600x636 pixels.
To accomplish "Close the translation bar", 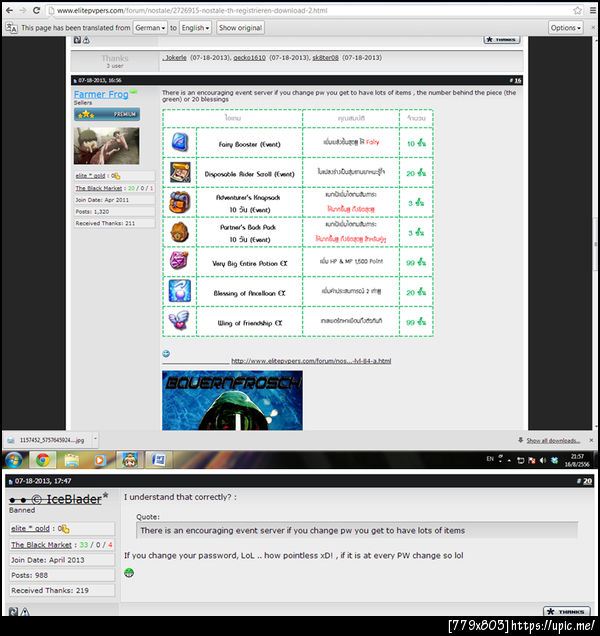I will (x=593, y=28).
